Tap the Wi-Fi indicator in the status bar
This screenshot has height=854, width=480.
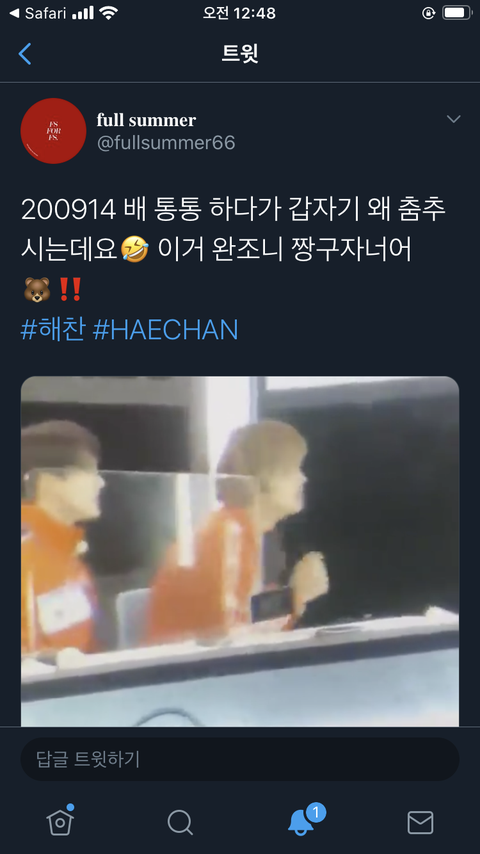(109, 13)
